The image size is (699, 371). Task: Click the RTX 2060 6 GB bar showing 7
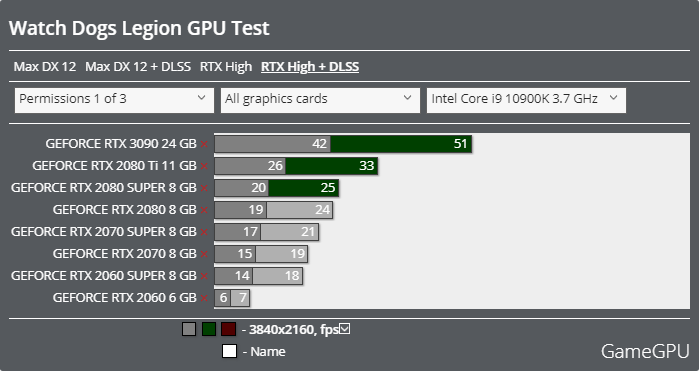(240, 298)
